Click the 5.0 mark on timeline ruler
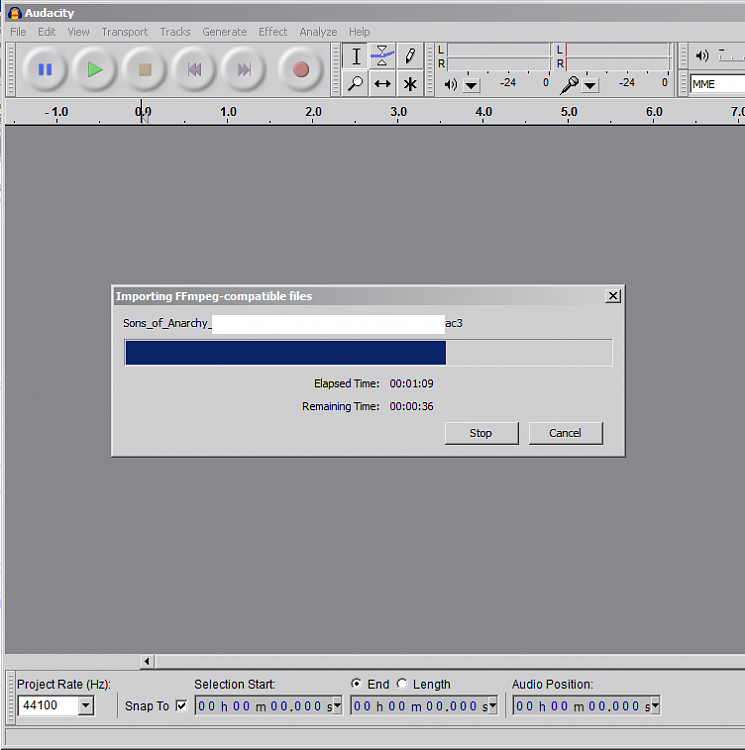Screen dimensions: 745x750 coord(569,112)
